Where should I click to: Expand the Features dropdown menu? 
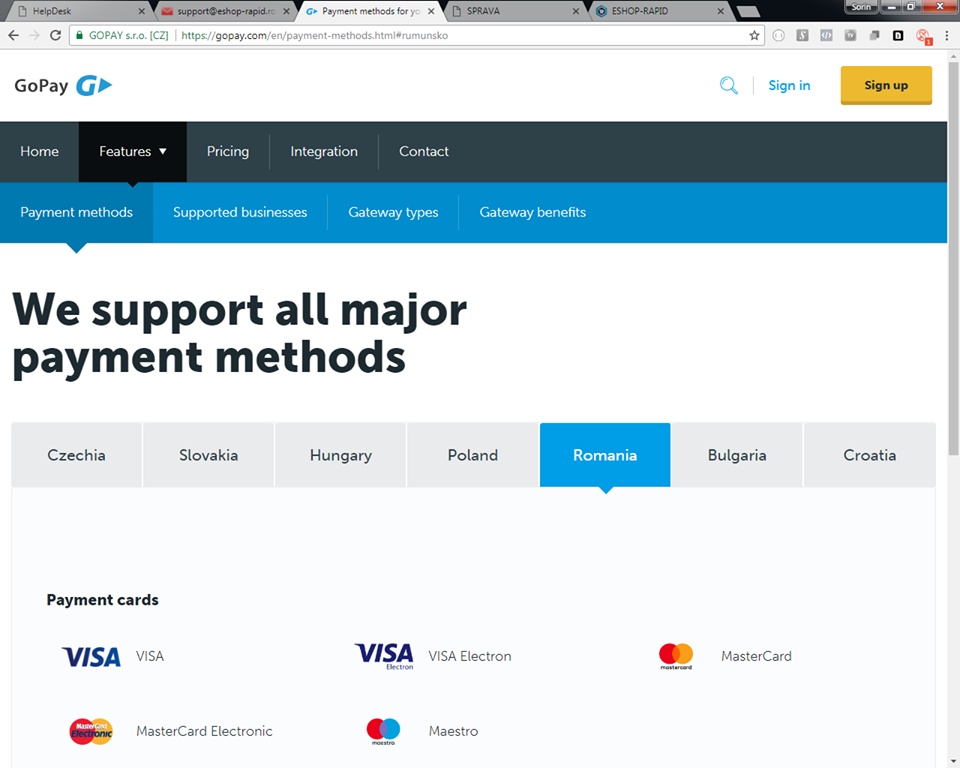click(133, 151)
